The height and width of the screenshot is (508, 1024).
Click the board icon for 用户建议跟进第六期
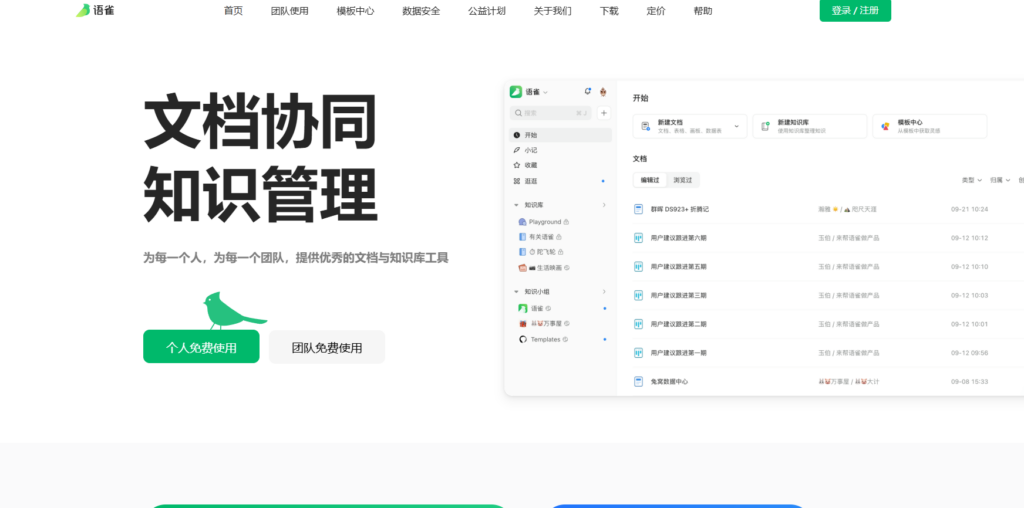[639, 238]
